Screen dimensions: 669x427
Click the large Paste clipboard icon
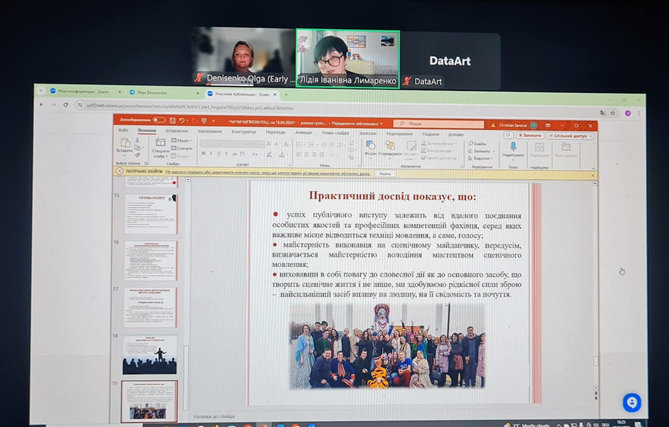pos(125,143)
